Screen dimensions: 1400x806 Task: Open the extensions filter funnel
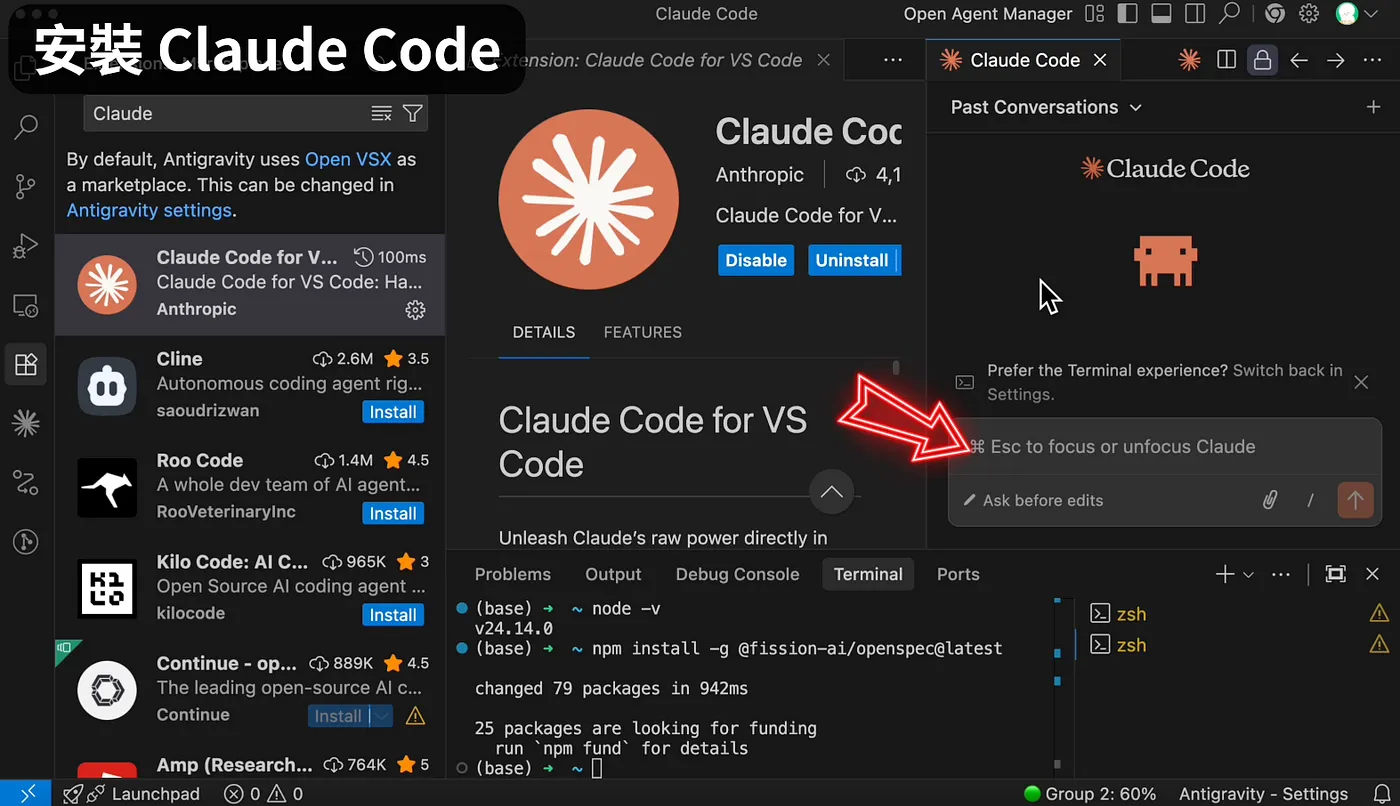412,113
